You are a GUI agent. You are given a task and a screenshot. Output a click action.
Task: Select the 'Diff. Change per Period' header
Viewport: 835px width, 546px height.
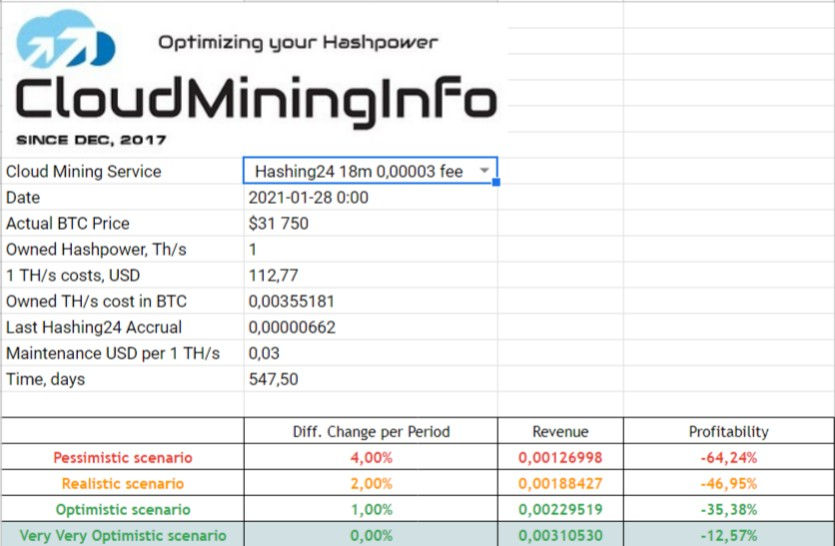click(x=371, y=431)
